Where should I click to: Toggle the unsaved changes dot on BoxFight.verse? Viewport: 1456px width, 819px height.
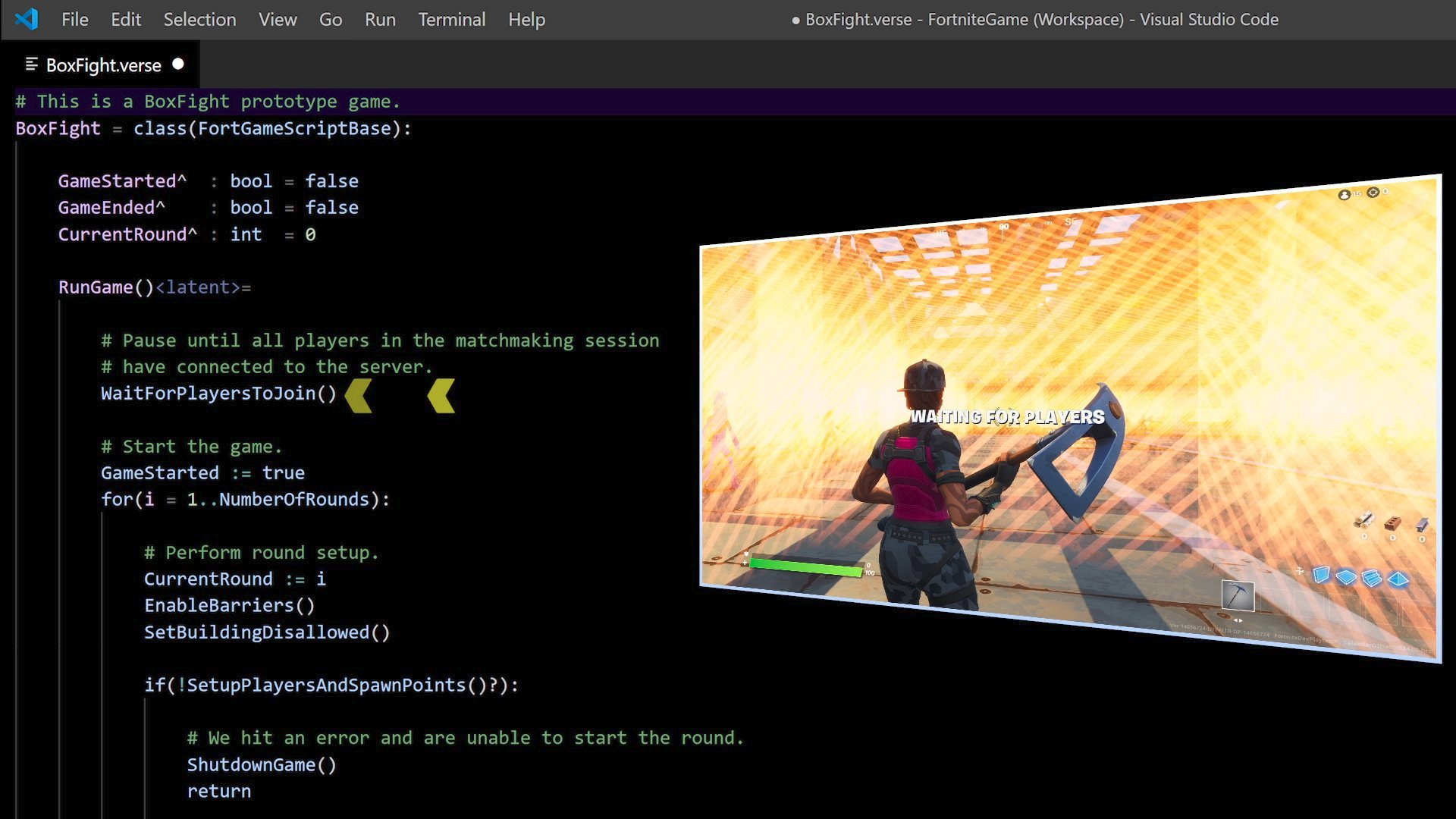(177, 64)
